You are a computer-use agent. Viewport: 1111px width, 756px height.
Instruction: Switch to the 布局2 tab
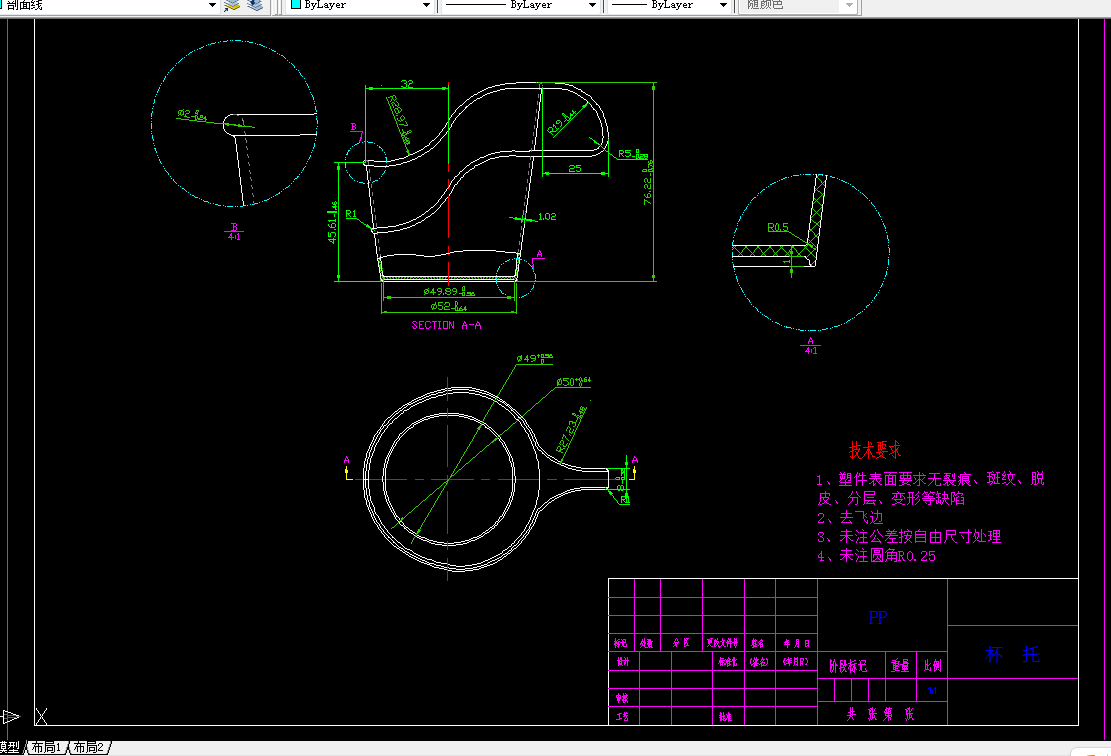click(x=89, y=747)
